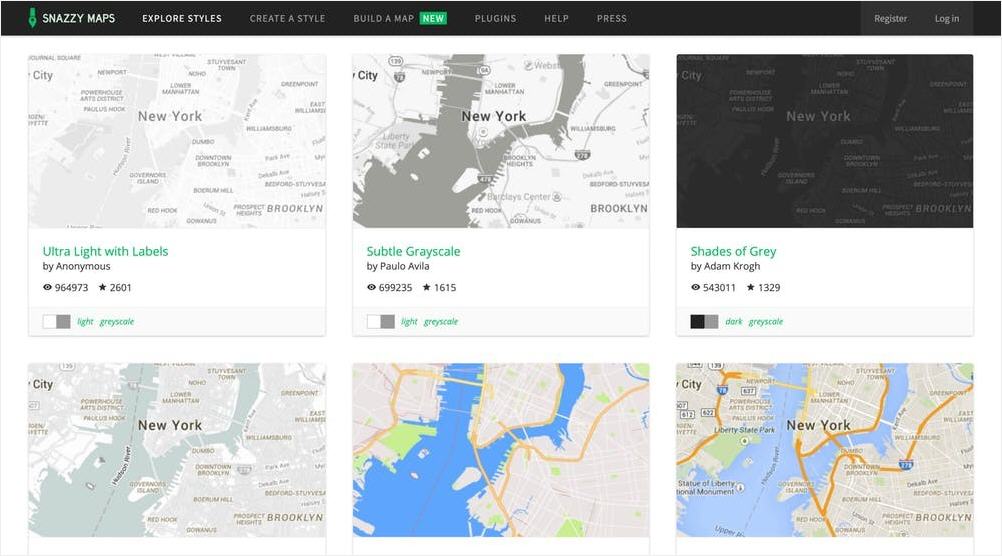Viewport: 1002px width, 556px height.
Task: Click the color swatch on Subtle Grayscale card
Action: point(380,321)
